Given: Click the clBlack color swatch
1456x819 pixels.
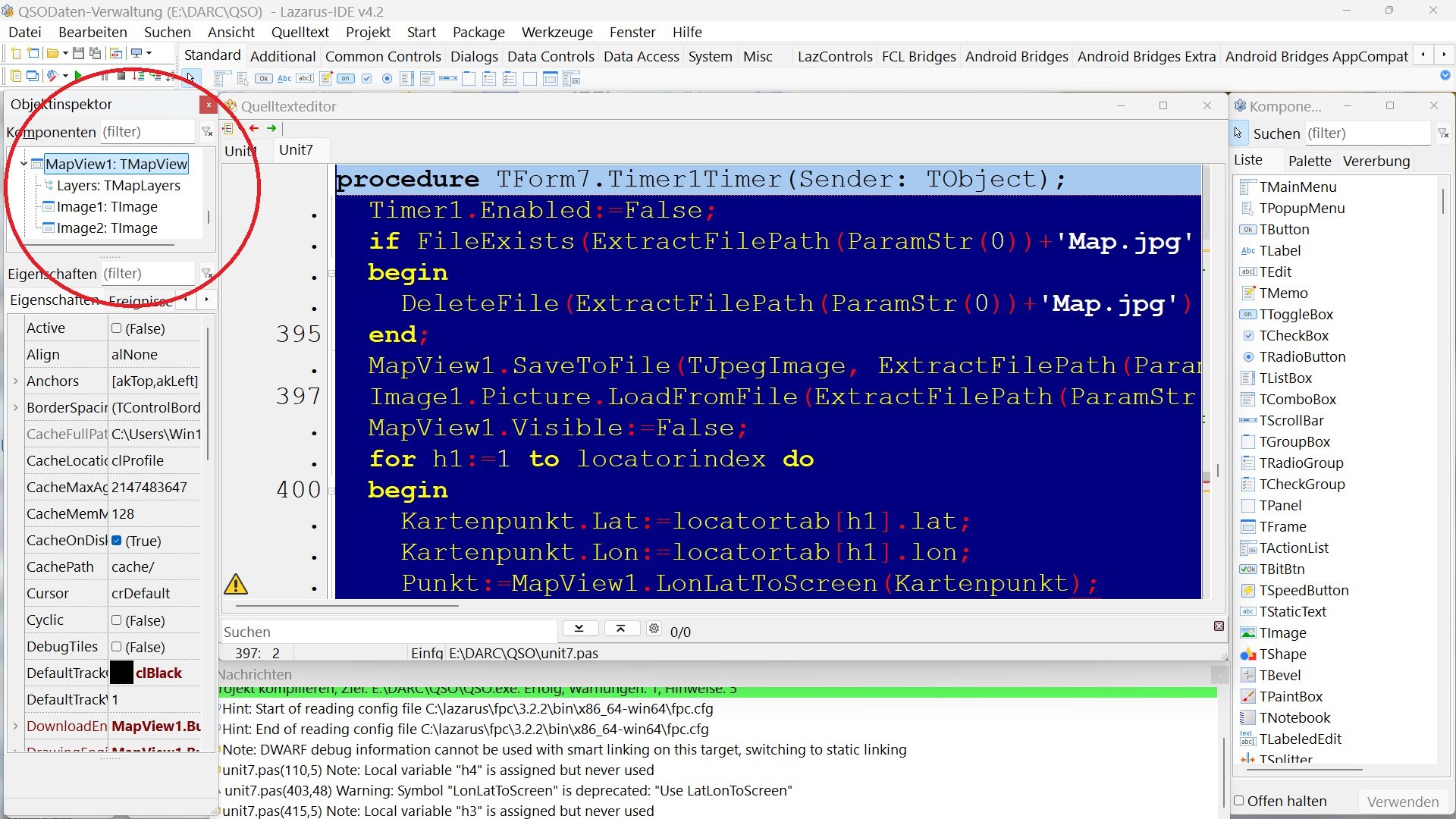Looking at the screenshot, I should (121, 673).
